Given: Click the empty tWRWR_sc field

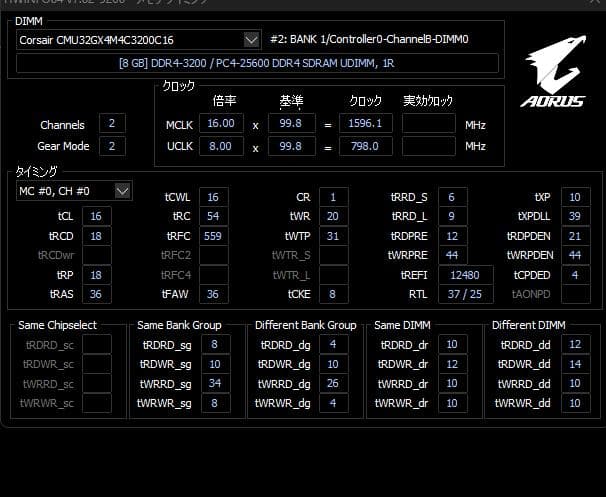Looking at the screenshot, I should [x=97, y=403].
